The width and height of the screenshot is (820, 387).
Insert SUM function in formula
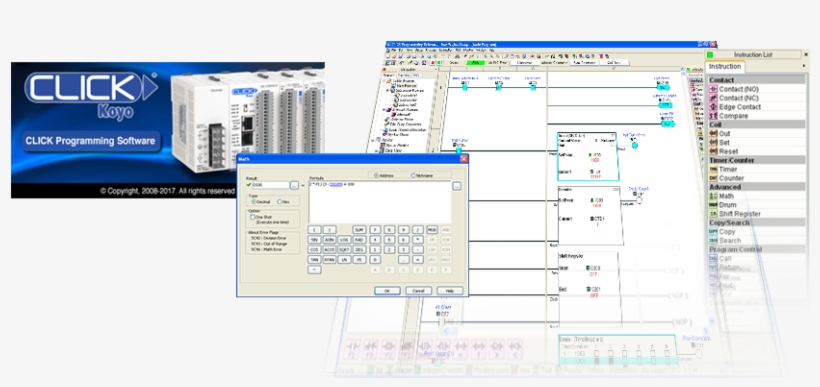[x=359, y=230]
